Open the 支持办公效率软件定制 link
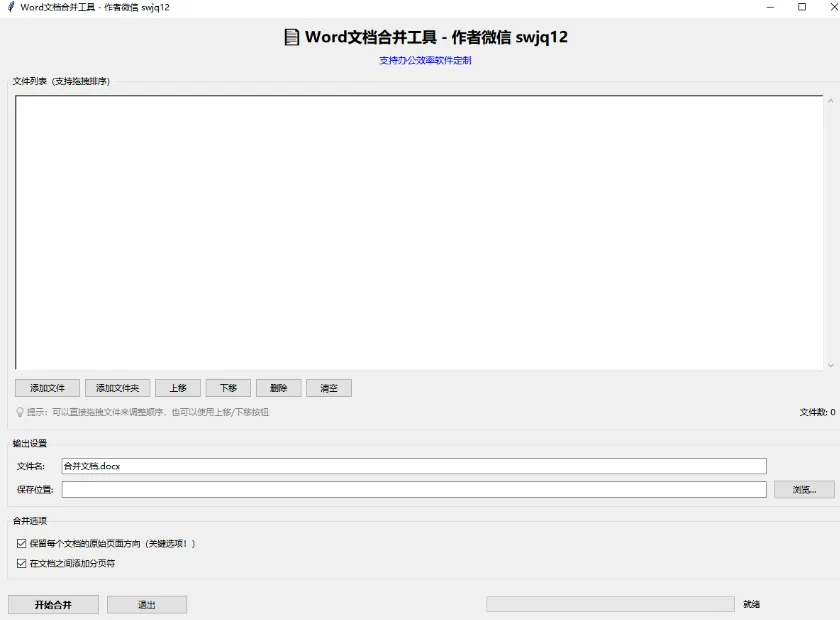The image size is (840, 620). 425,61
